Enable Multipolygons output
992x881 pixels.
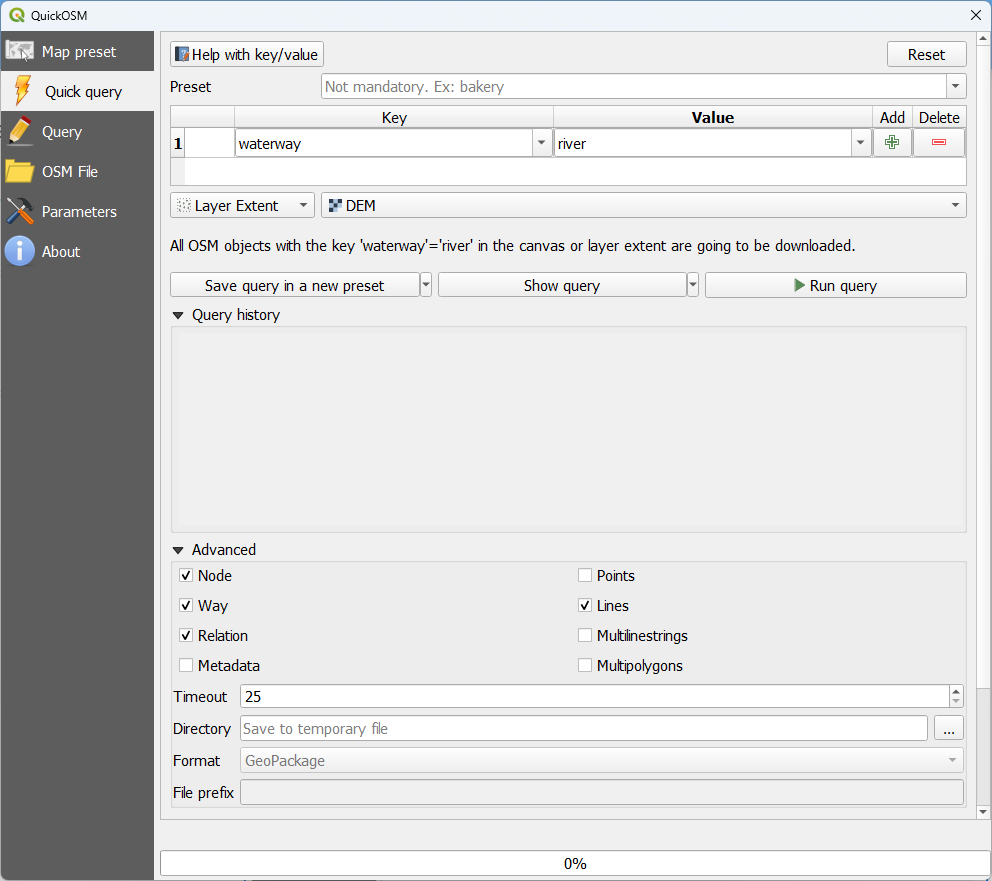coord(584,665)
